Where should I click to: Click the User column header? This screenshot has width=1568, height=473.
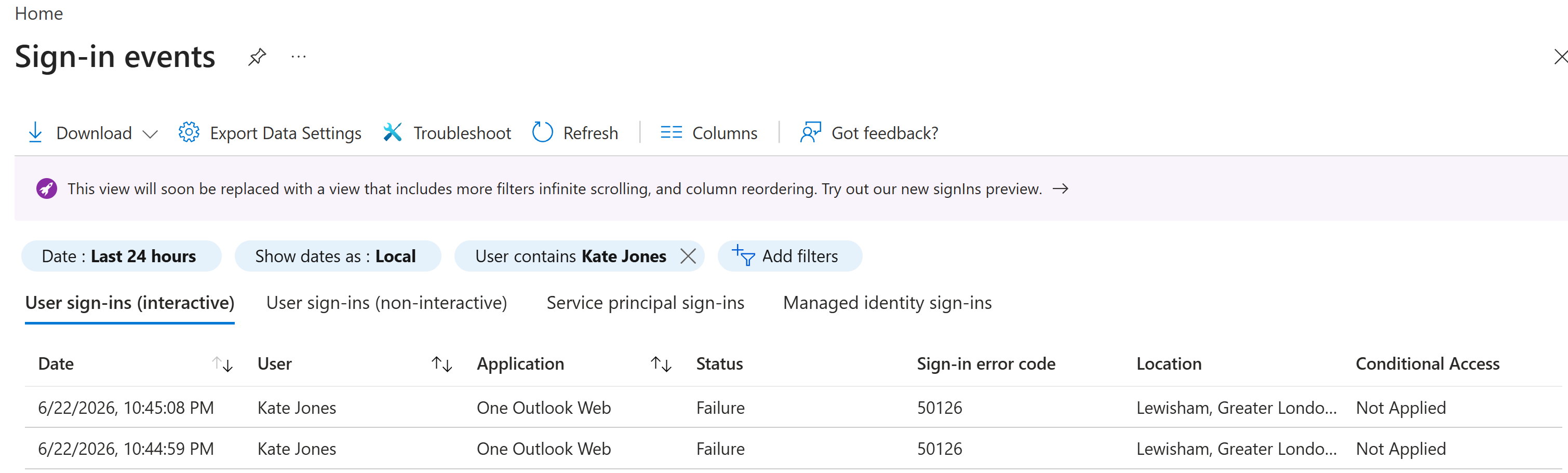[275, 364]
